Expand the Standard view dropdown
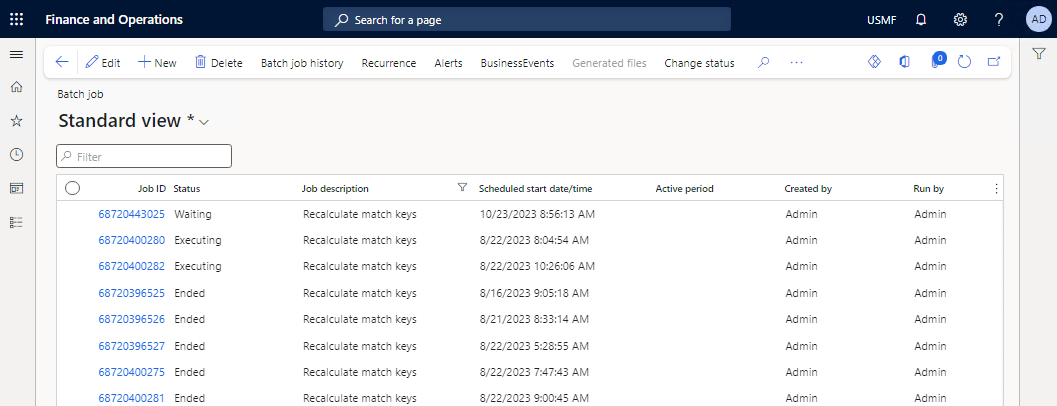Image resolution: width=1057 pixels, height=406 pixels. point(204,122)
